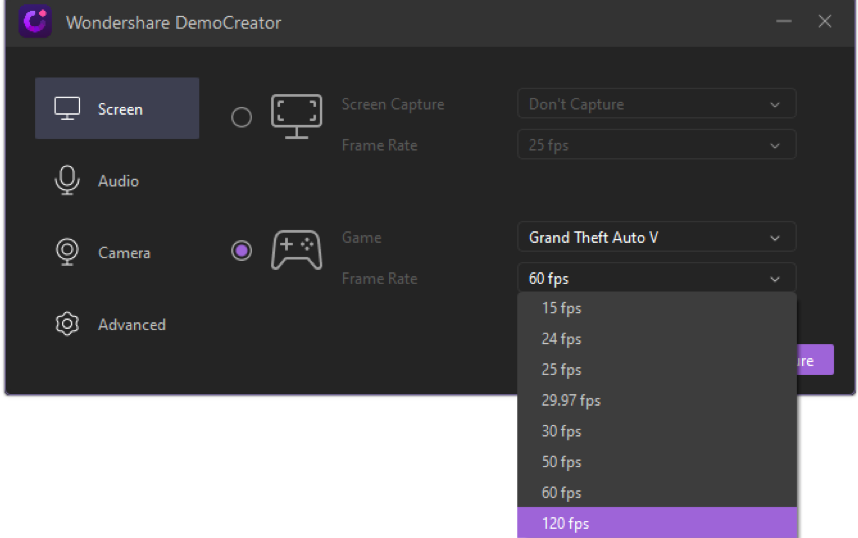Click the webcam icon beside Camera
This screenshot has height=538, width=858.
(67, 252)
